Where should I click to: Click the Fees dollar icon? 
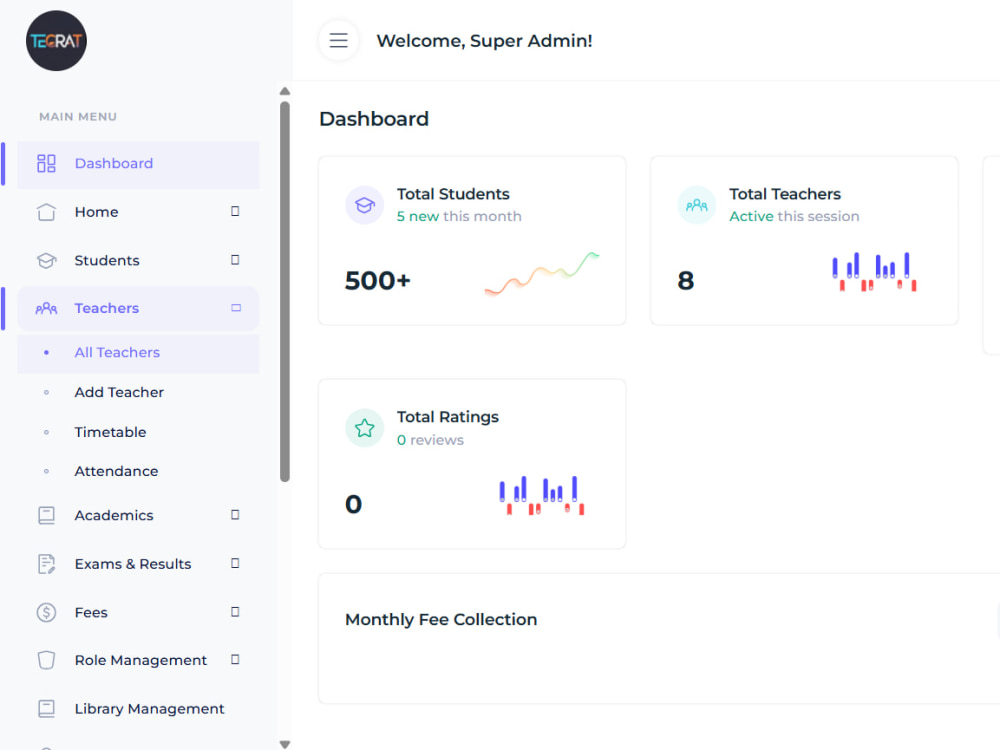tap(46, 612)
